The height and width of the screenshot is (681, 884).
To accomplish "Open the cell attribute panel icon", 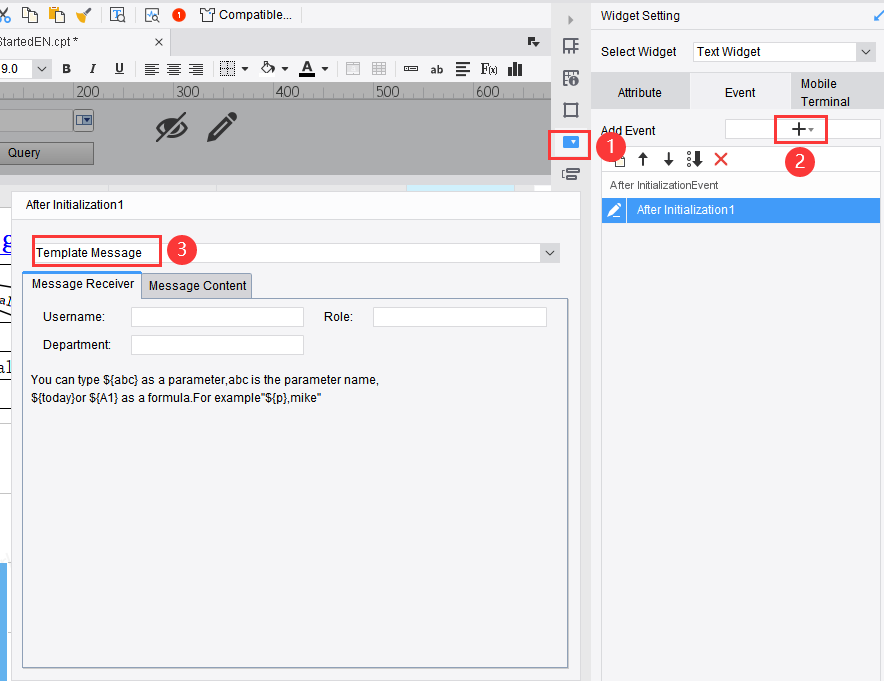I will (x=571, y=78).
